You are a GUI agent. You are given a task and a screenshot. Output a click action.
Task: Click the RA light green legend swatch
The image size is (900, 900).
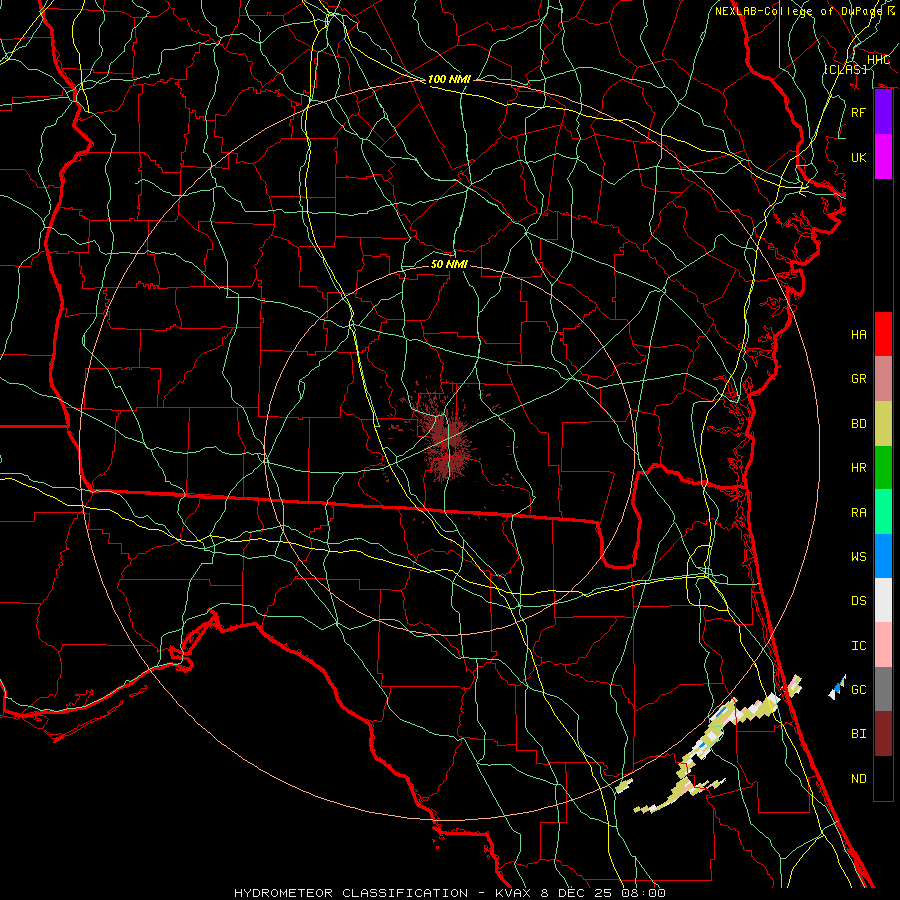(883, 512)
